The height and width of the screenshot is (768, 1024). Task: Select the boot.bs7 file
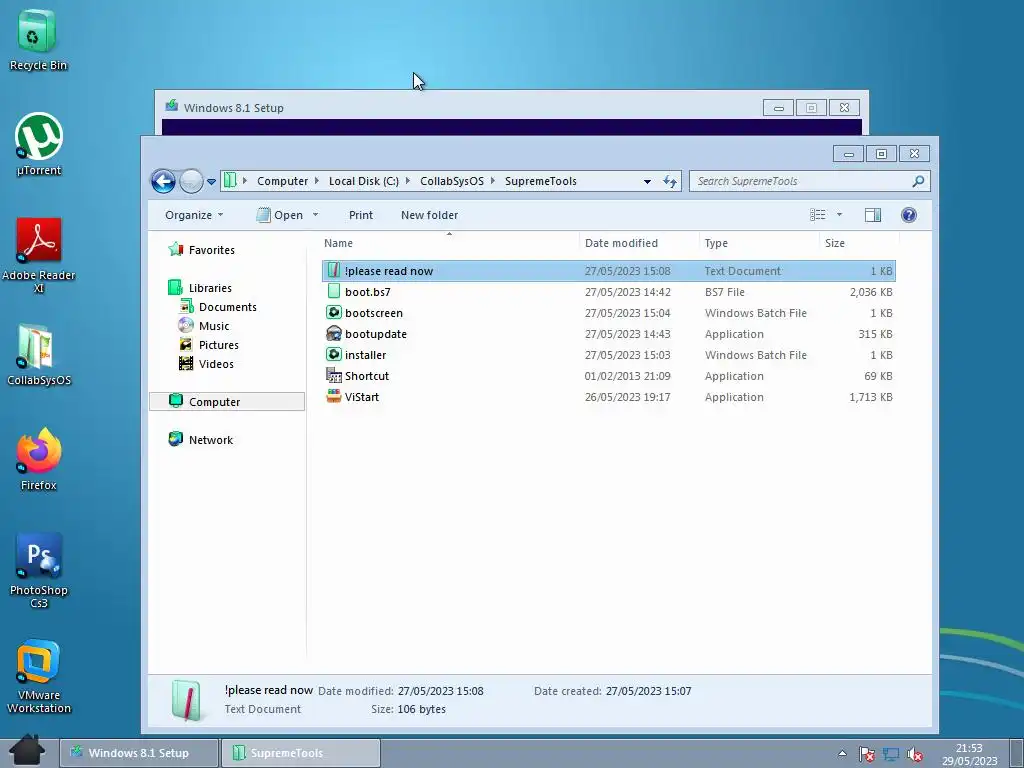click(x=609, y=292)
